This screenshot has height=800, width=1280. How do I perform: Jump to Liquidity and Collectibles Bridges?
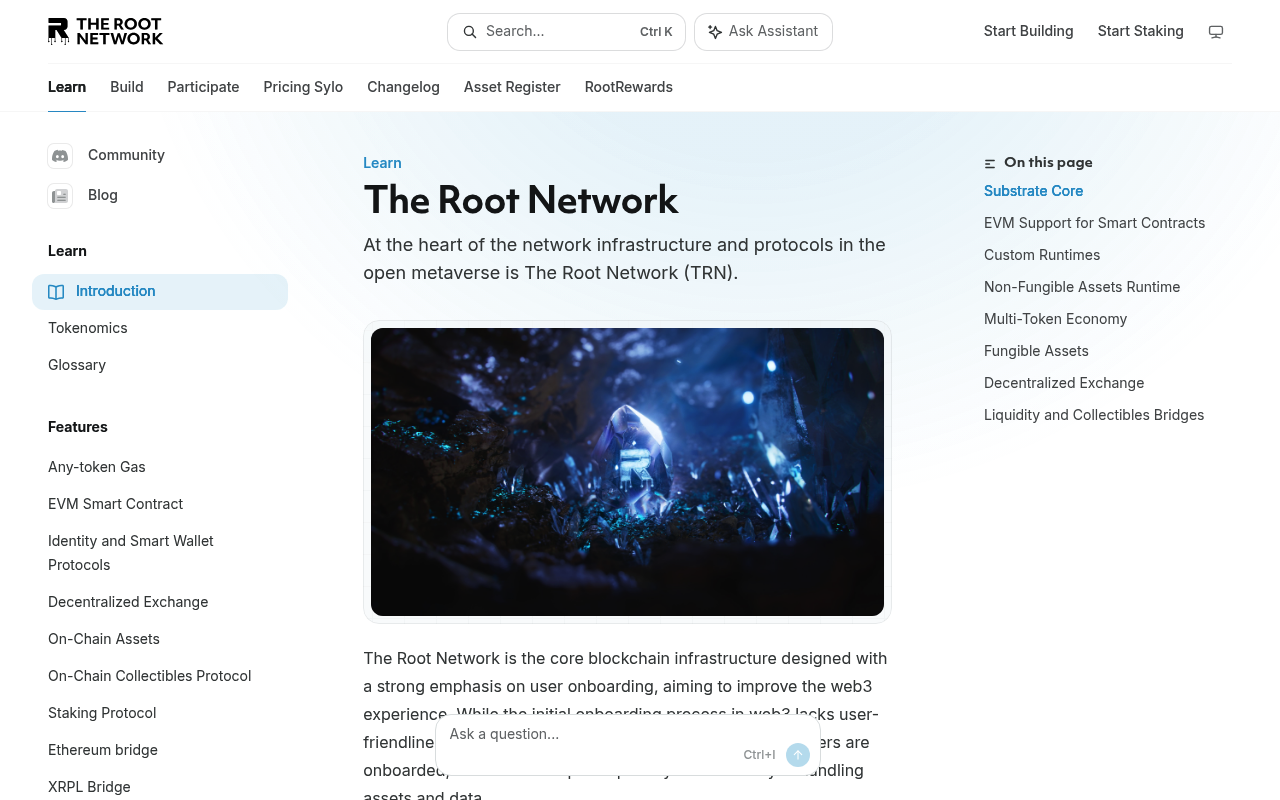point(1094,415)
